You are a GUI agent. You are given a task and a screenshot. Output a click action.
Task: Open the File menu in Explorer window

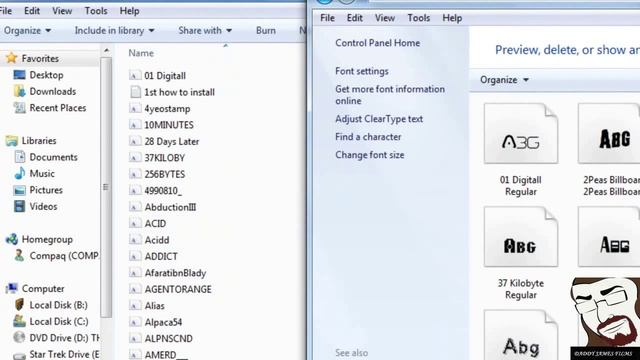(6, 11)
